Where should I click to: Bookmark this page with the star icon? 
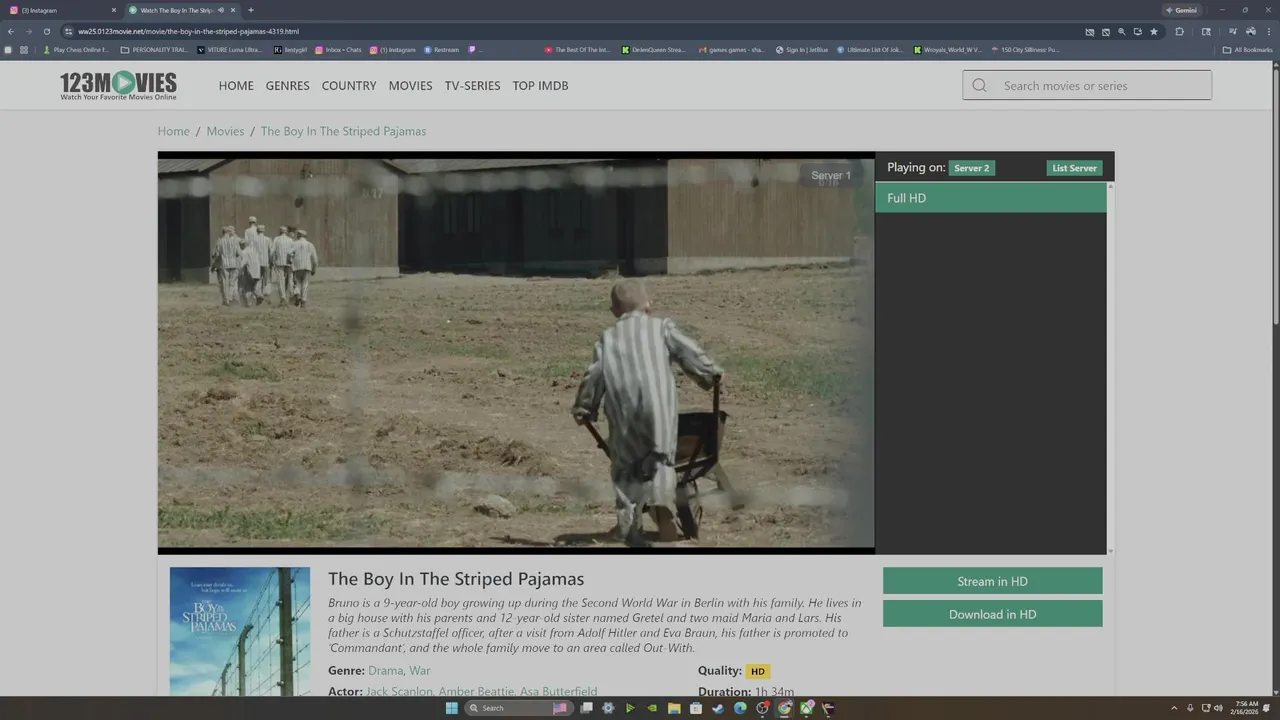click(1154, 31)
